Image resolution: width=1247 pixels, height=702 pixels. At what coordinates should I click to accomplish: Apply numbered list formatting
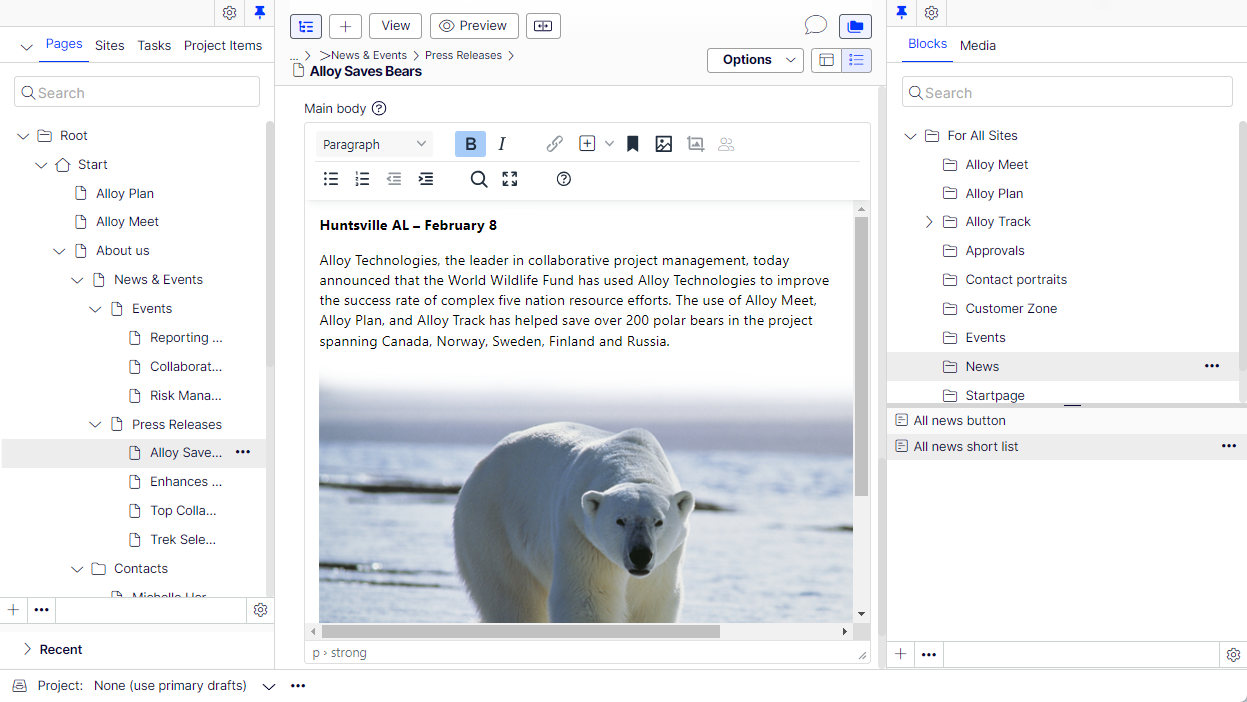pos(363,179)
